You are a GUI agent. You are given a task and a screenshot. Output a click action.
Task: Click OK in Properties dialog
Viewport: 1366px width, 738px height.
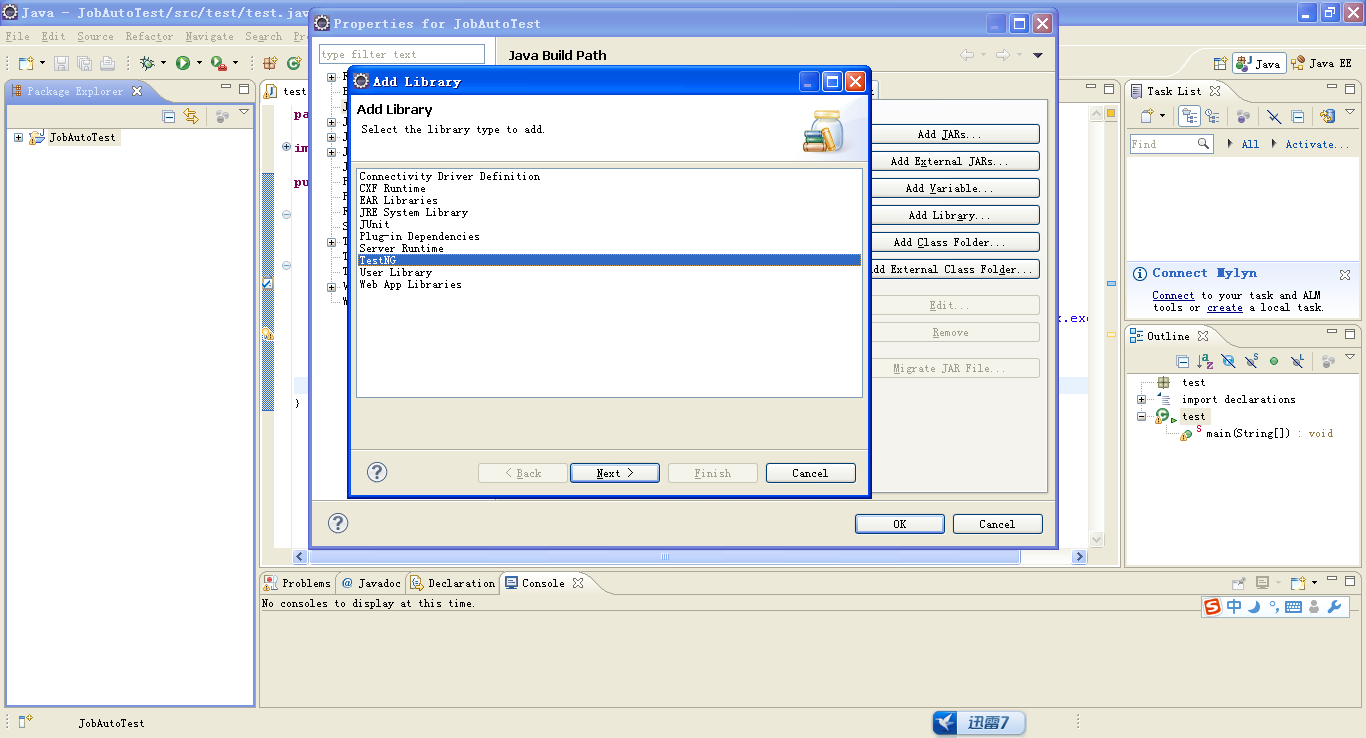pos(899,524)
